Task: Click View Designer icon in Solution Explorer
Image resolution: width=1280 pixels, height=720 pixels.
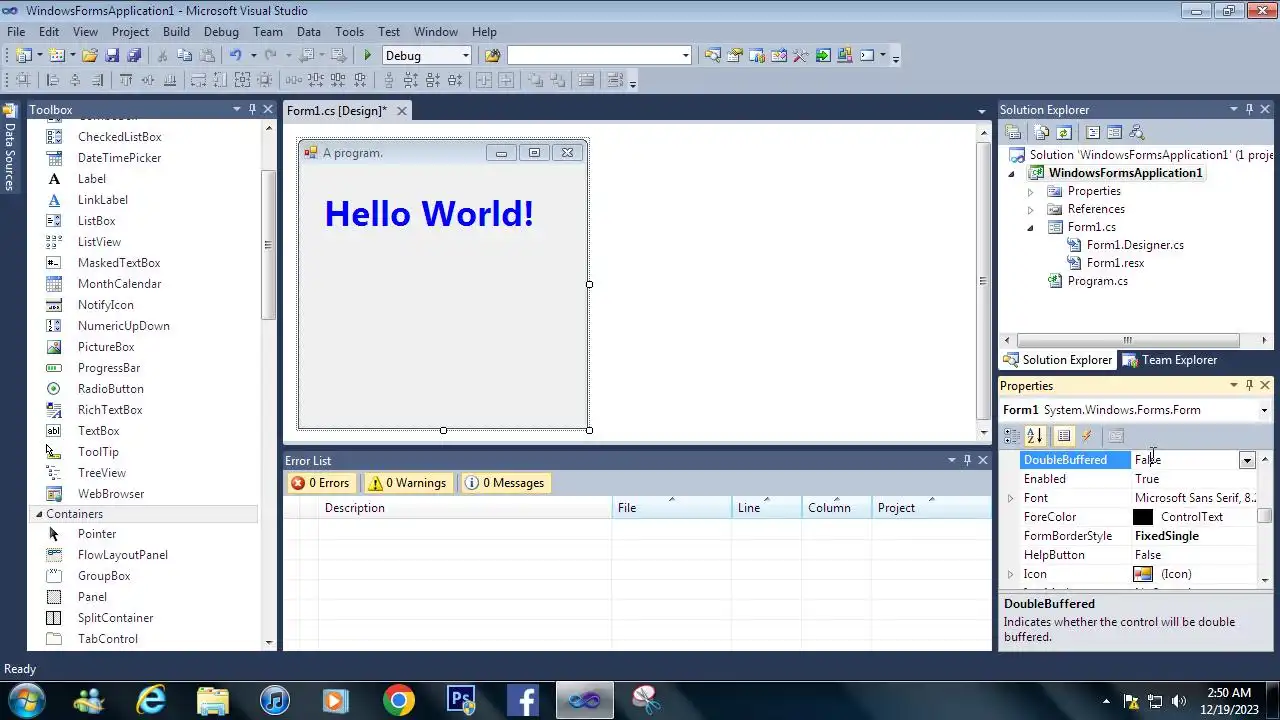Action: 1114,132
